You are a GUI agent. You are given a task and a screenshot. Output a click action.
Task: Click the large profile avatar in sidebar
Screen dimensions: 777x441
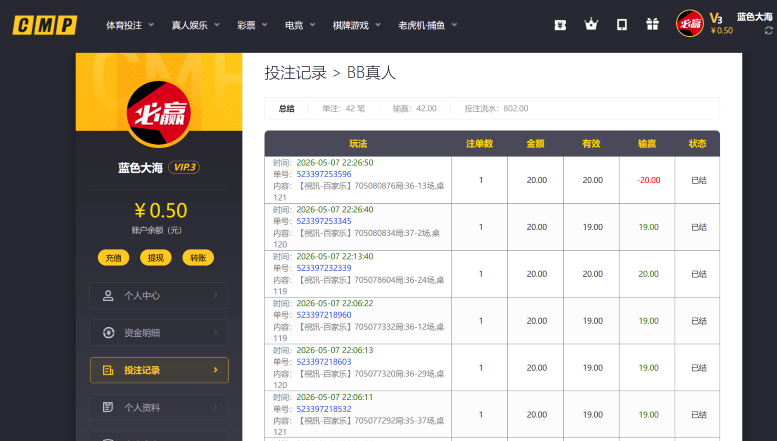(159, 113)
